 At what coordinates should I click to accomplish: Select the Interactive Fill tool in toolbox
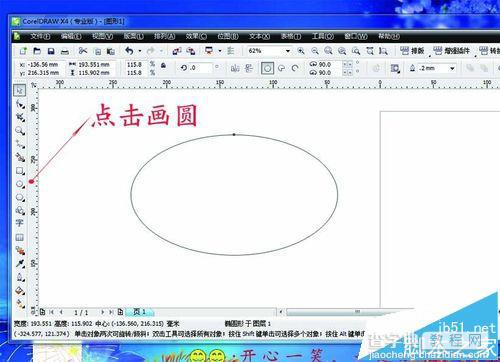coord(20,304)
